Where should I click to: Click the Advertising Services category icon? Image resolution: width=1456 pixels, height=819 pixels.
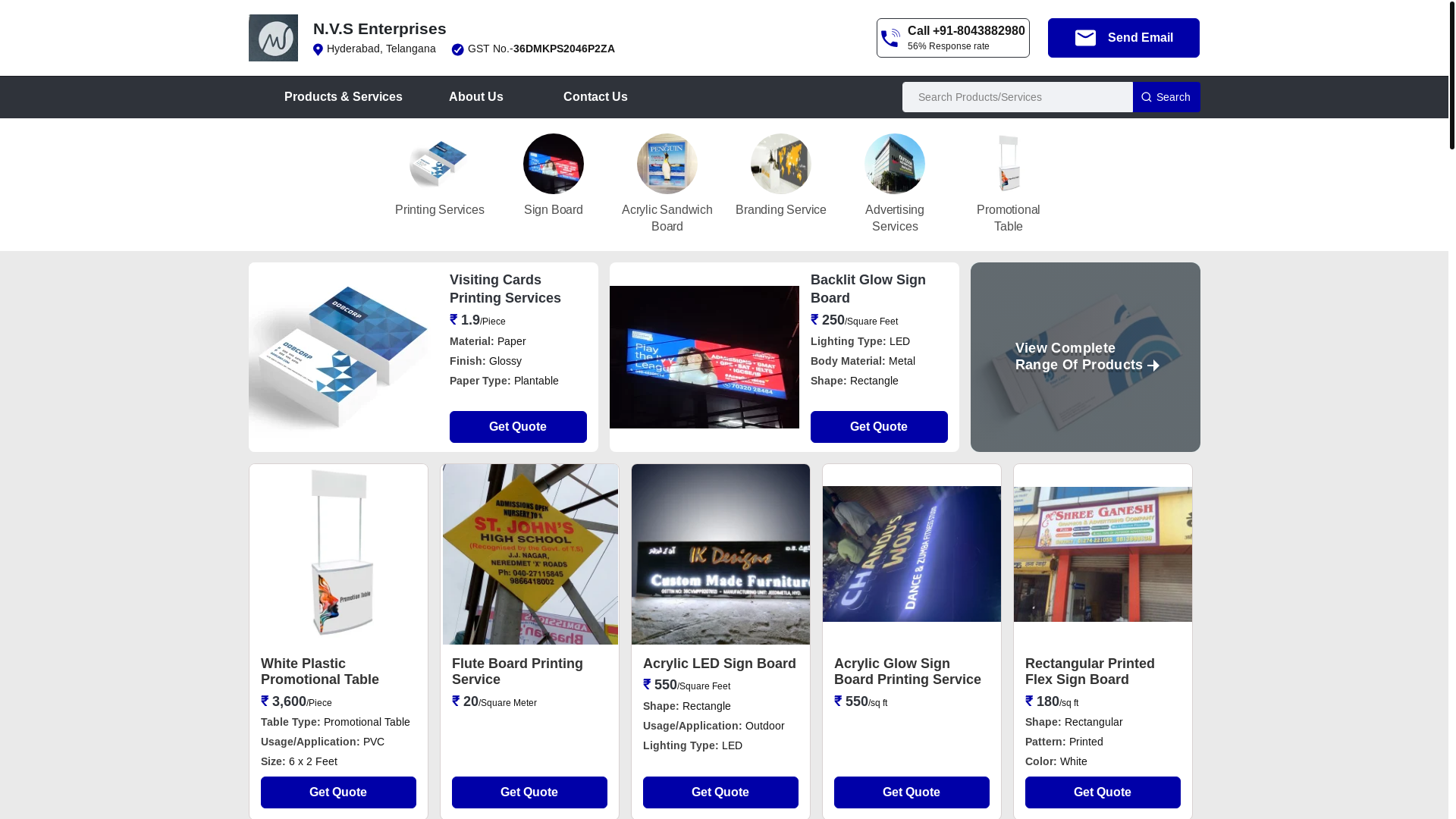[x=895, y=164]
